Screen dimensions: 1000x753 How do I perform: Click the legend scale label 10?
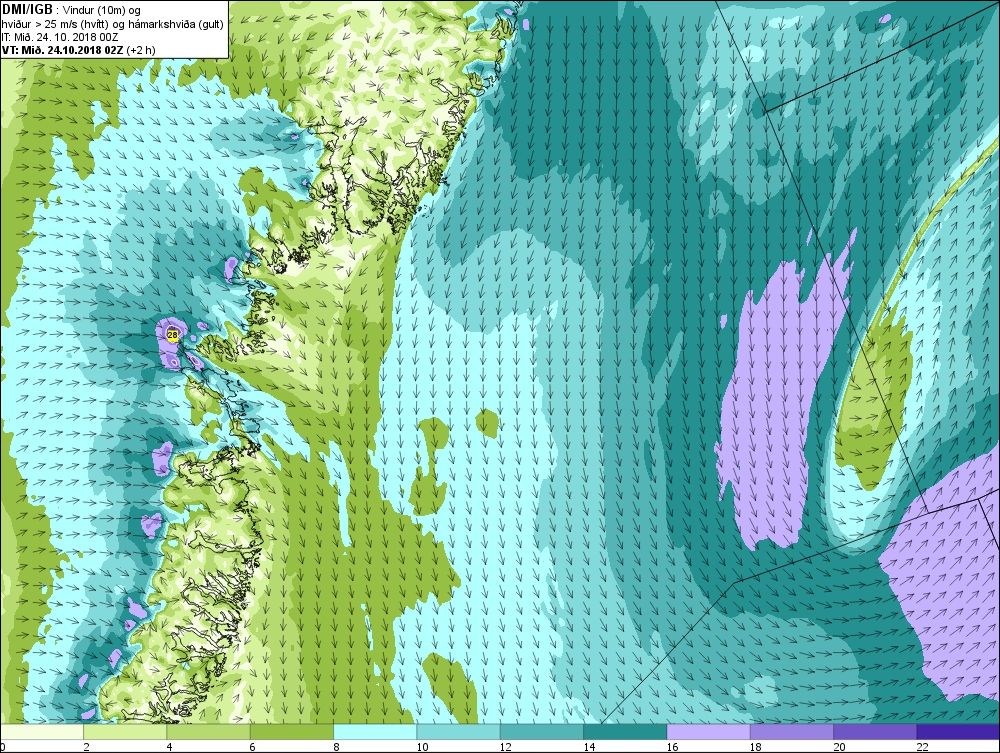click(x=422, y=747)
